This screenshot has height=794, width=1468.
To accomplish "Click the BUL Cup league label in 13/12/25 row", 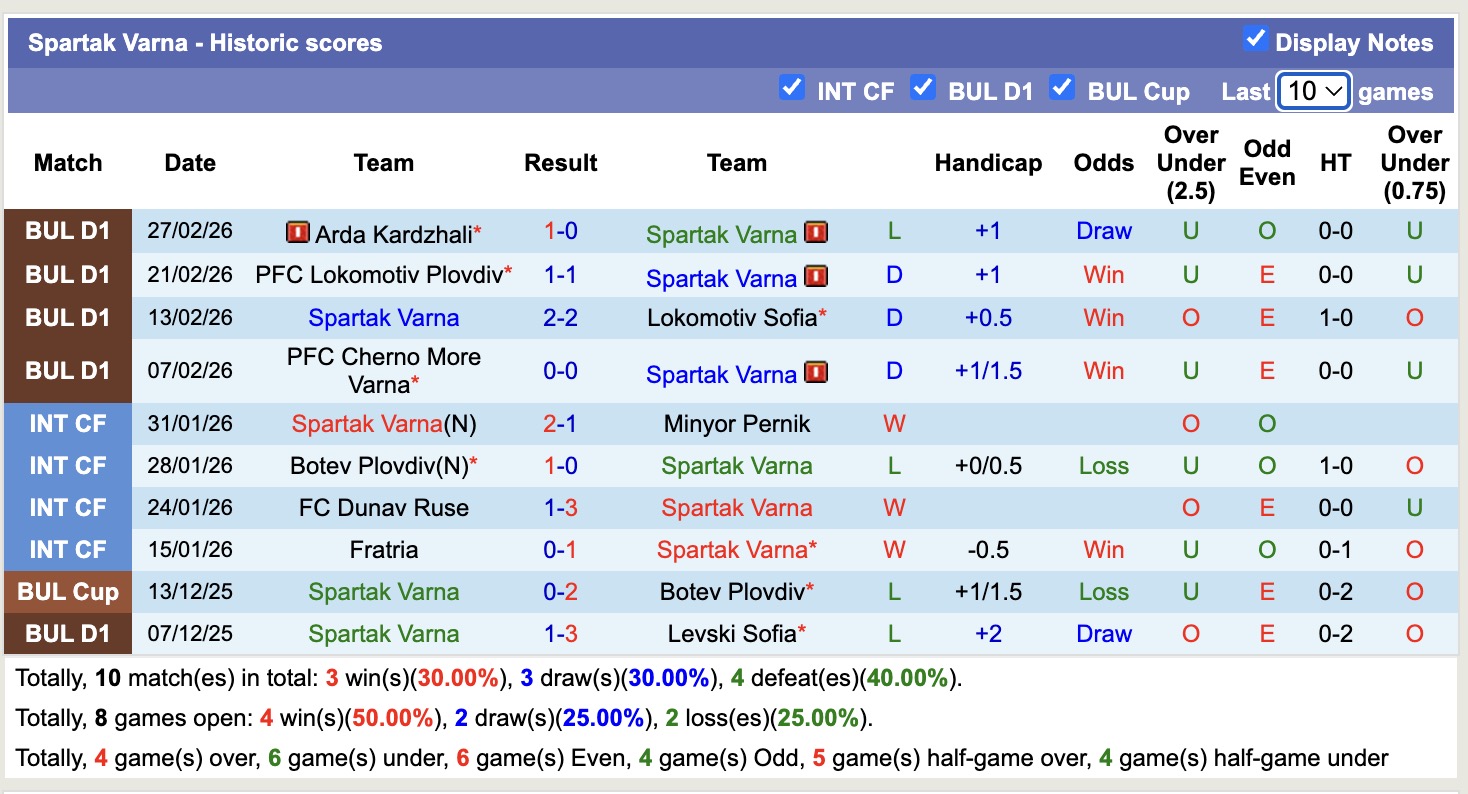I will tap(68, 592).
